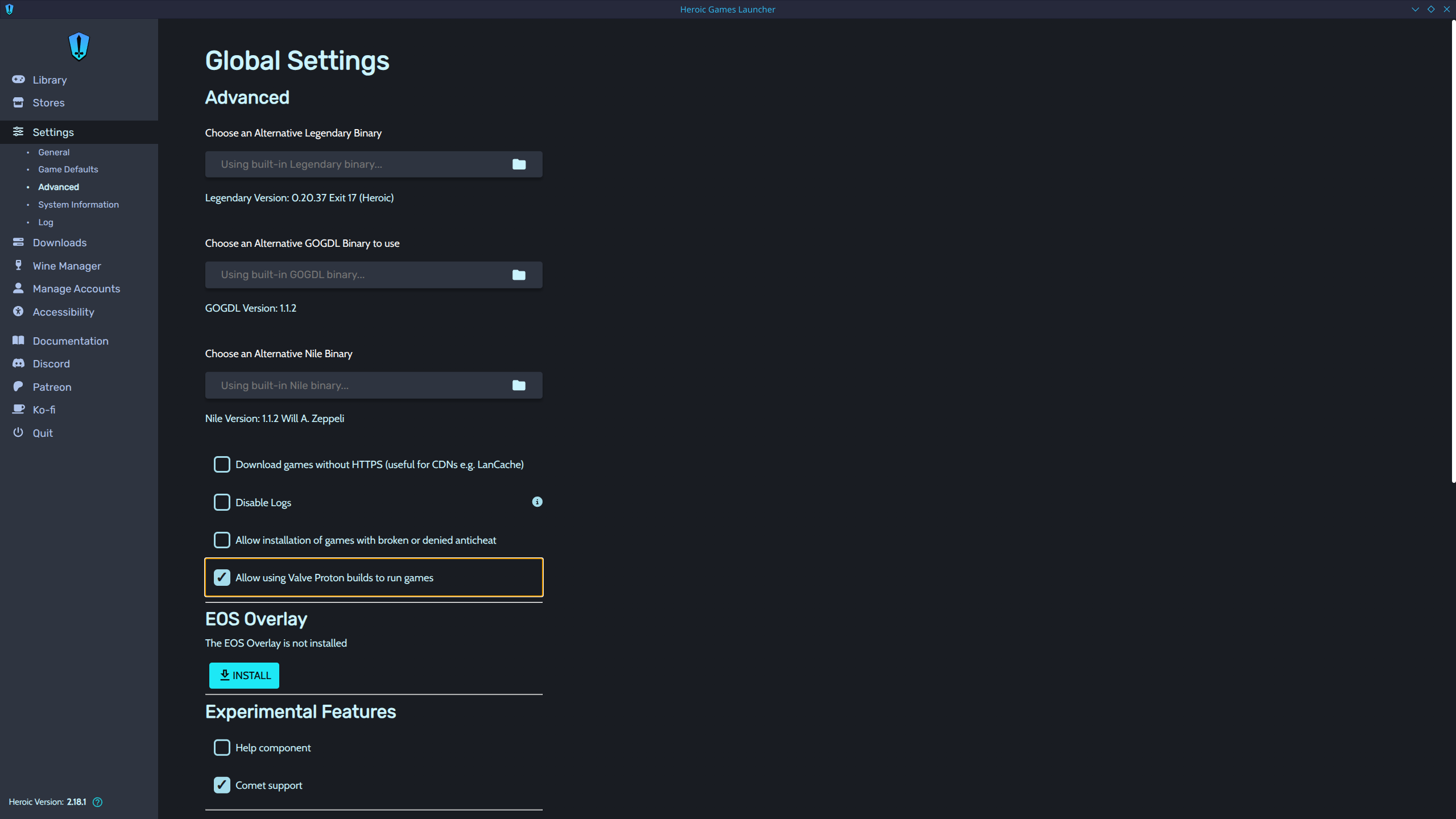Install the EOS Overlay
This screenshot has width=1456, height=819.
pos(244,675)
